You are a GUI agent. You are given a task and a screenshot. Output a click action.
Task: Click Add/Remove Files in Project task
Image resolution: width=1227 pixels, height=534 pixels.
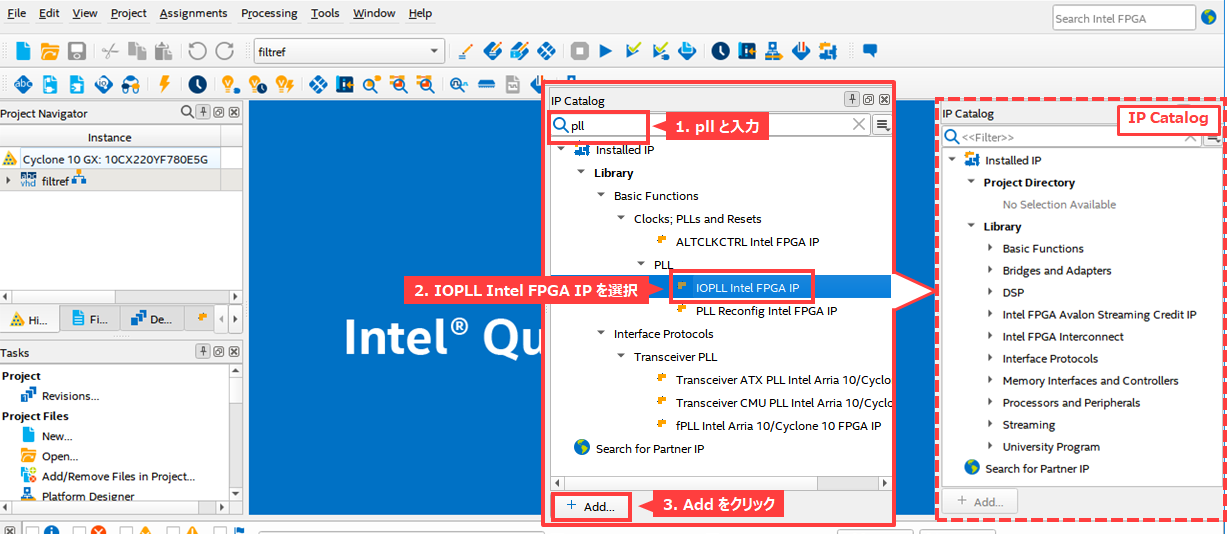tap(118, 477)
